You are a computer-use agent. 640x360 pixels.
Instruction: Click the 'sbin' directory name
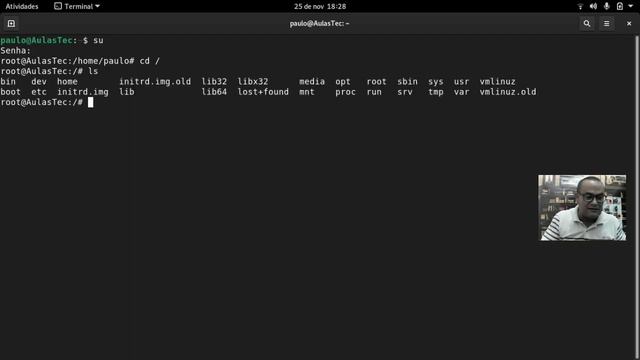407,82
